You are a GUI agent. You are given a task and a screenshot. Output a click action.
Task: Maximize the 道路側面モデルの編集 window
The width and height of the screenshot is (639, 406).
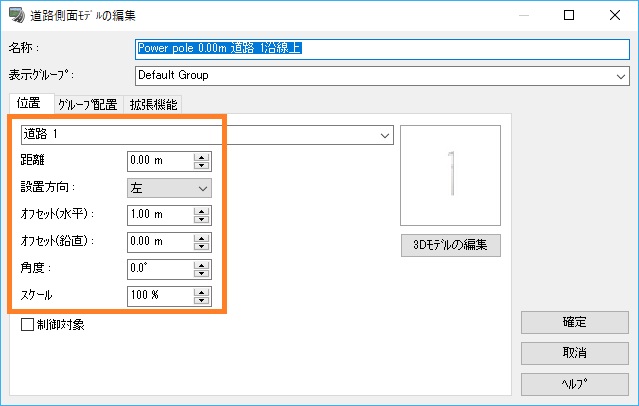pyautogui.click(x=569, y=15)
